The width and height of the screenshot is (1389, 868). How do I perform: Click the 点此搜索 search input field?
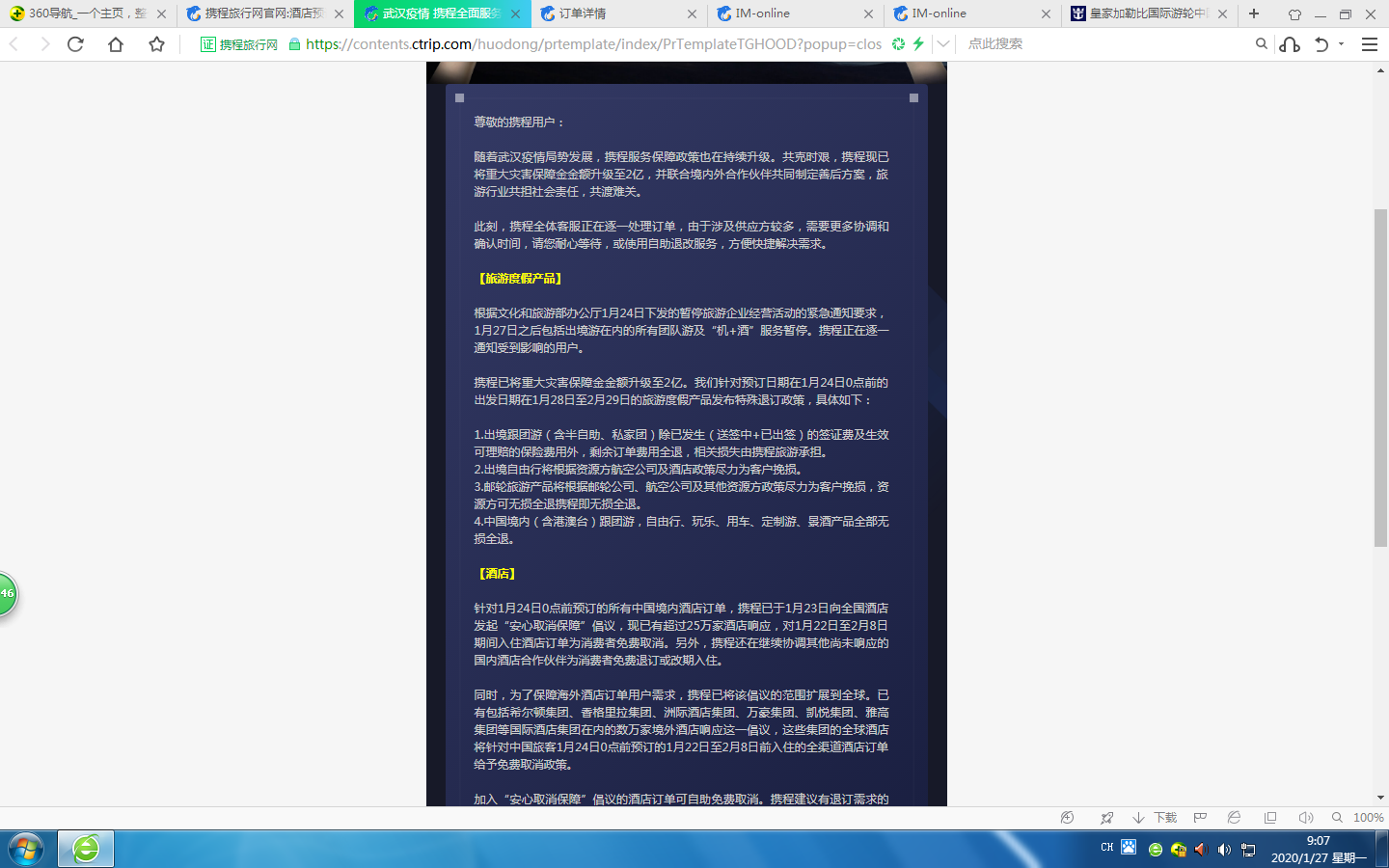tap(1100, 44)
